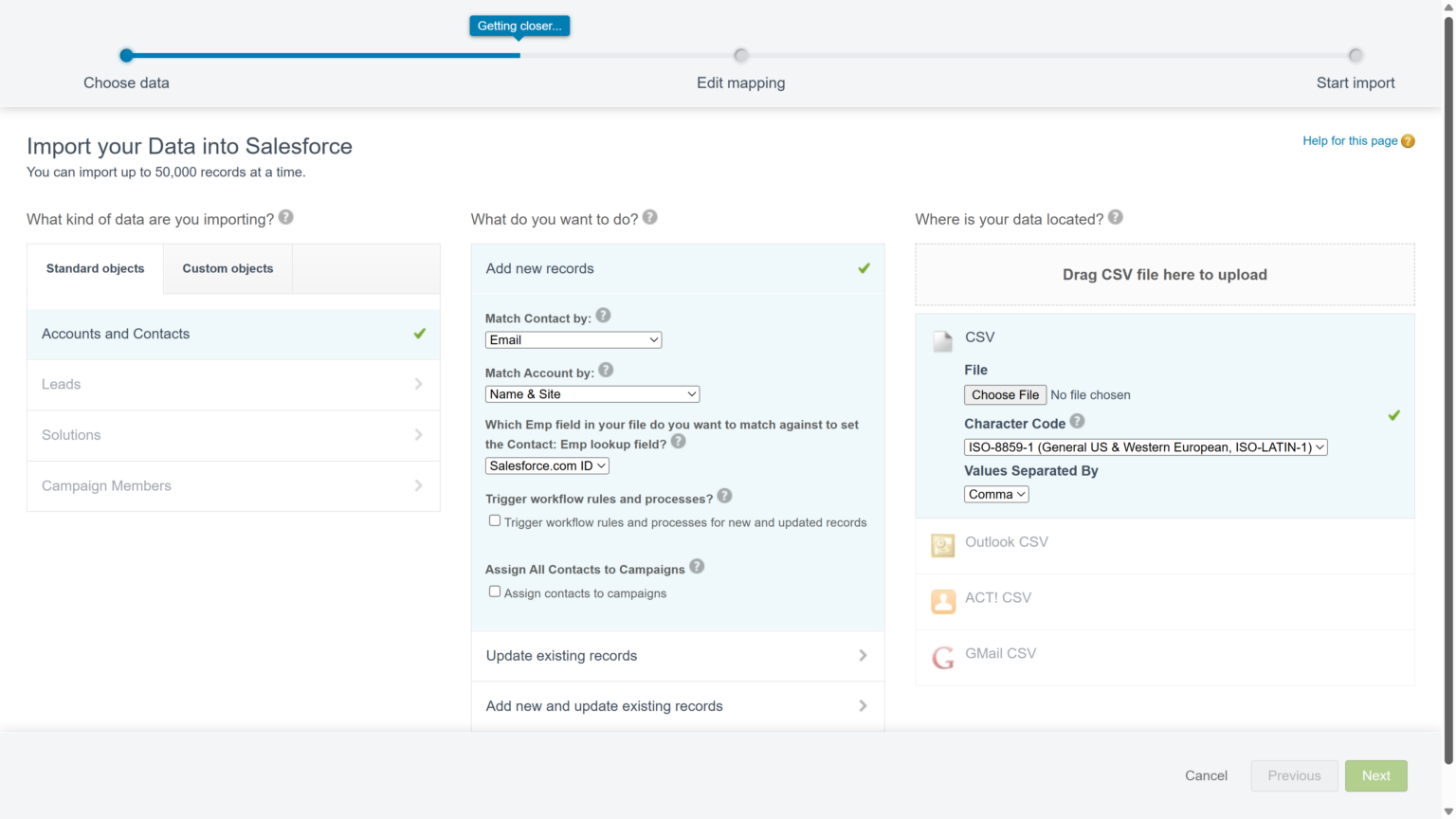
Task: Choose ACT! CSV as the data source
Action: pyautogui.click(x=997, y=597)
